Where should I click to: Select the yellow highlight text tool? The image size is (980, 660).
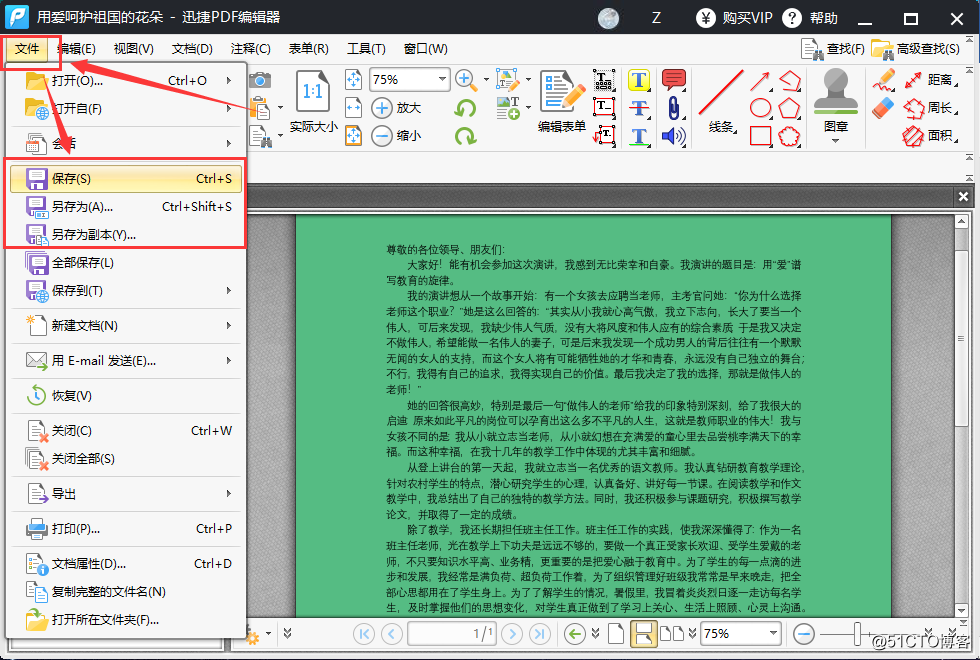point(639,80)
